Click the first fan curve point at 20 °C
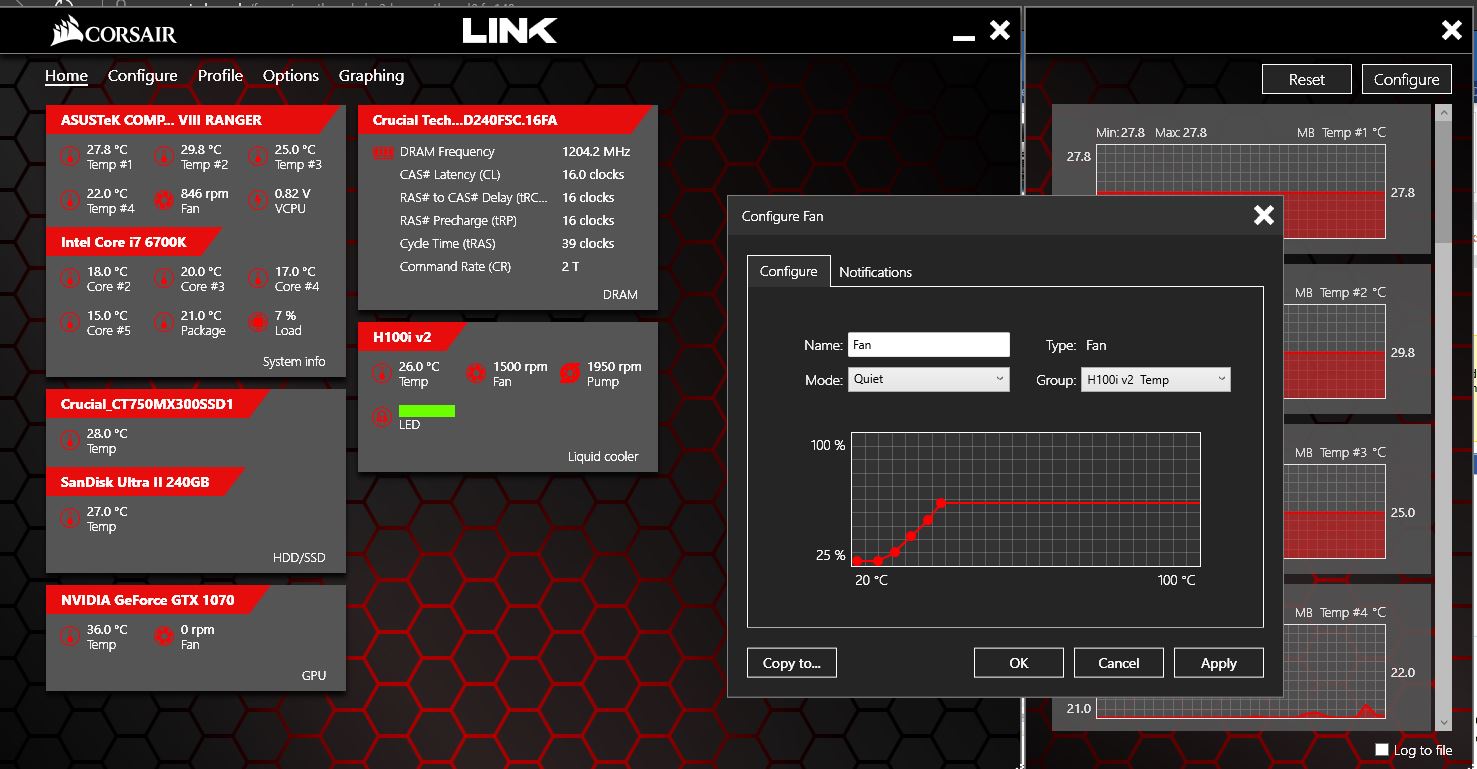Screen dimensions: 1477x769 [858, 561]
